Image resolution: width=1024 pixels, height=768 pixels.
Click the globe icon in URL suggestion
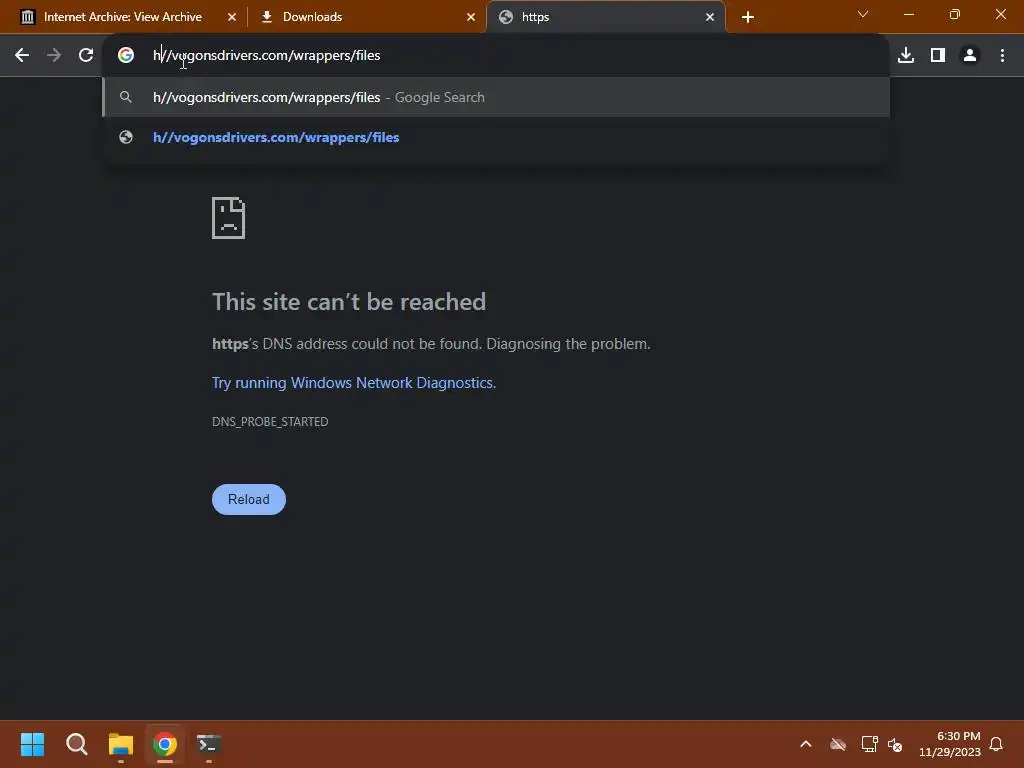click(x=126, y=137)
